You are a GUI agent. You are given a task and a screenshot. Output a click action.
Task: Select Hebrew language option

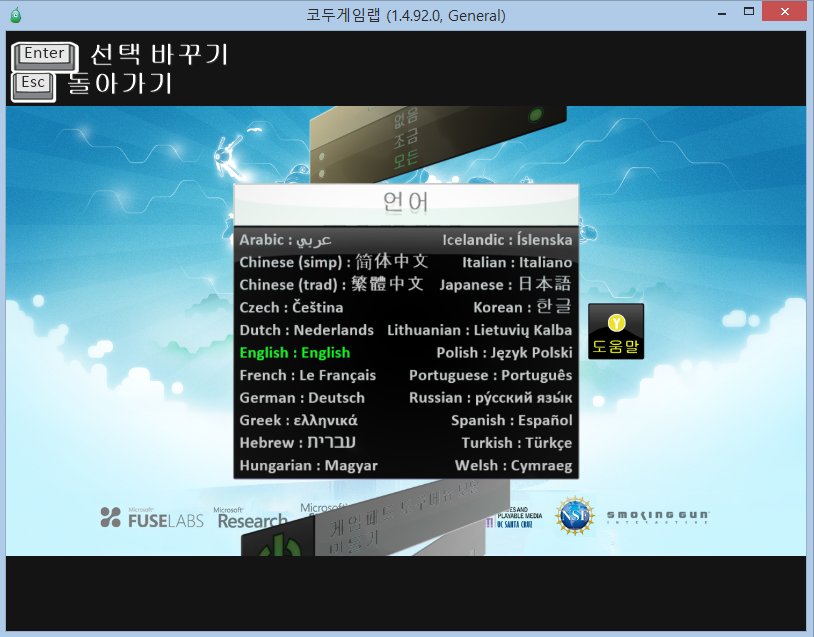pyautogui.click(x=297, y=443)
